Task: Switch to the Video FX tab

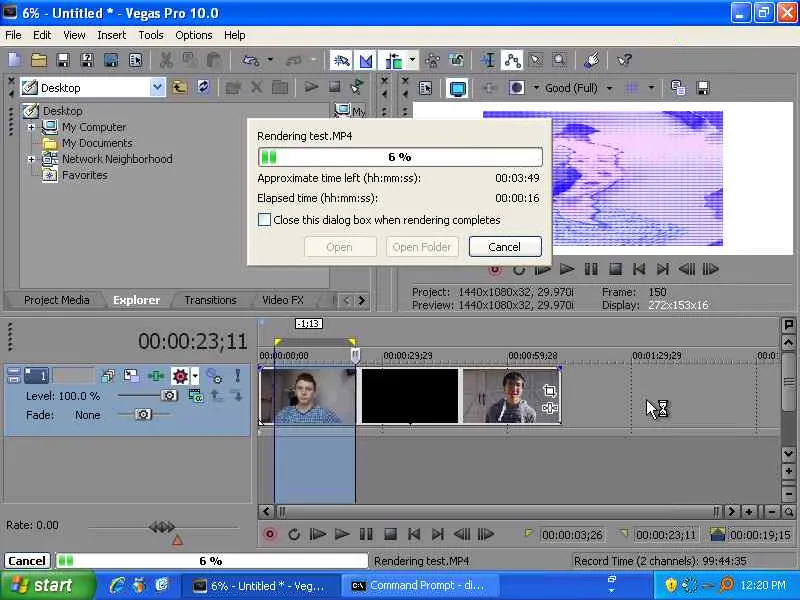Action: 283,300
